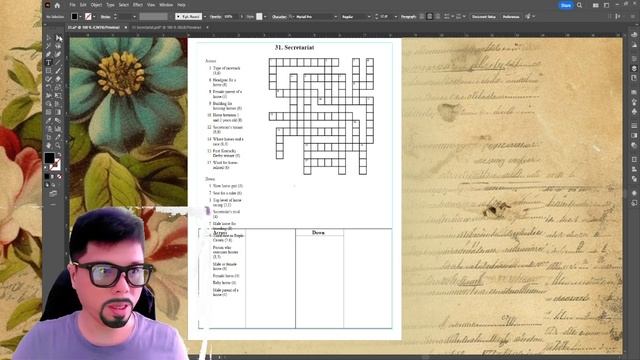640x360 pixels.
Task: Close the first document tab
Action: pyautogui.click(x=126, y=27)
